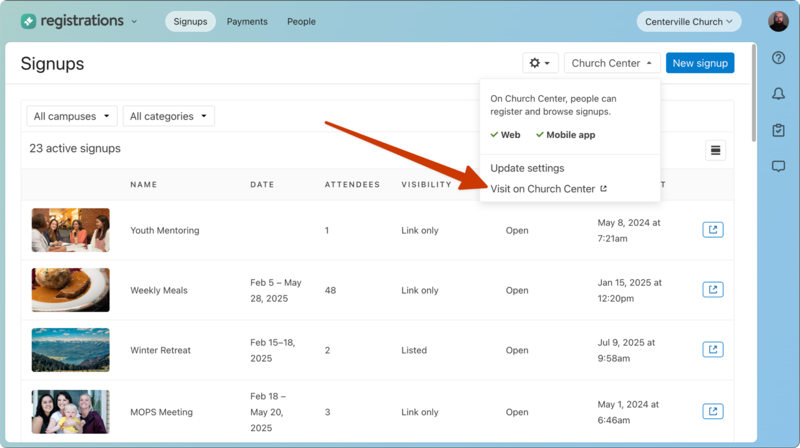Image resolution: width=800 pixels, height=448 pixels.
Task: Open the gear settings dropdown
Action: click(540, 63)
